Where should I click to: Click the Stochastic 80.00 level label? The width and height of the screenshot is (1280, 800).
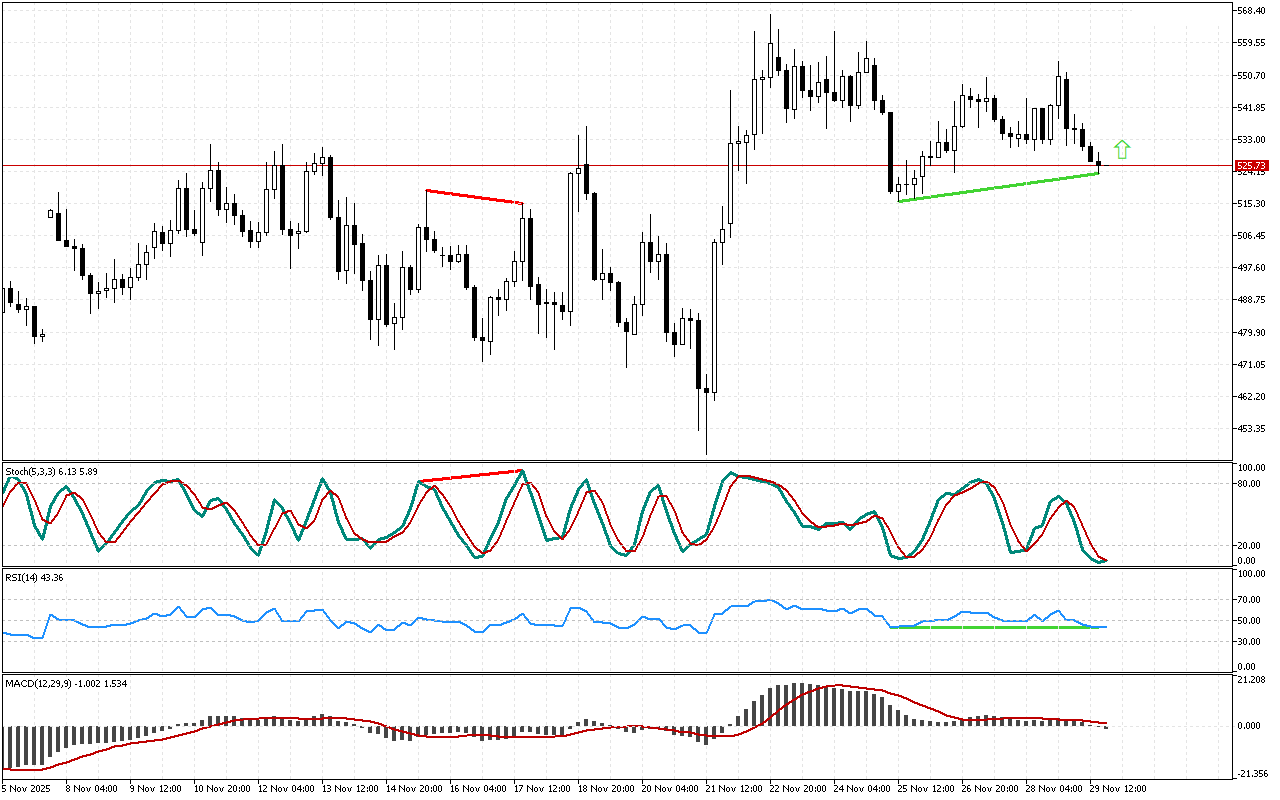[x=1250, y=484]
